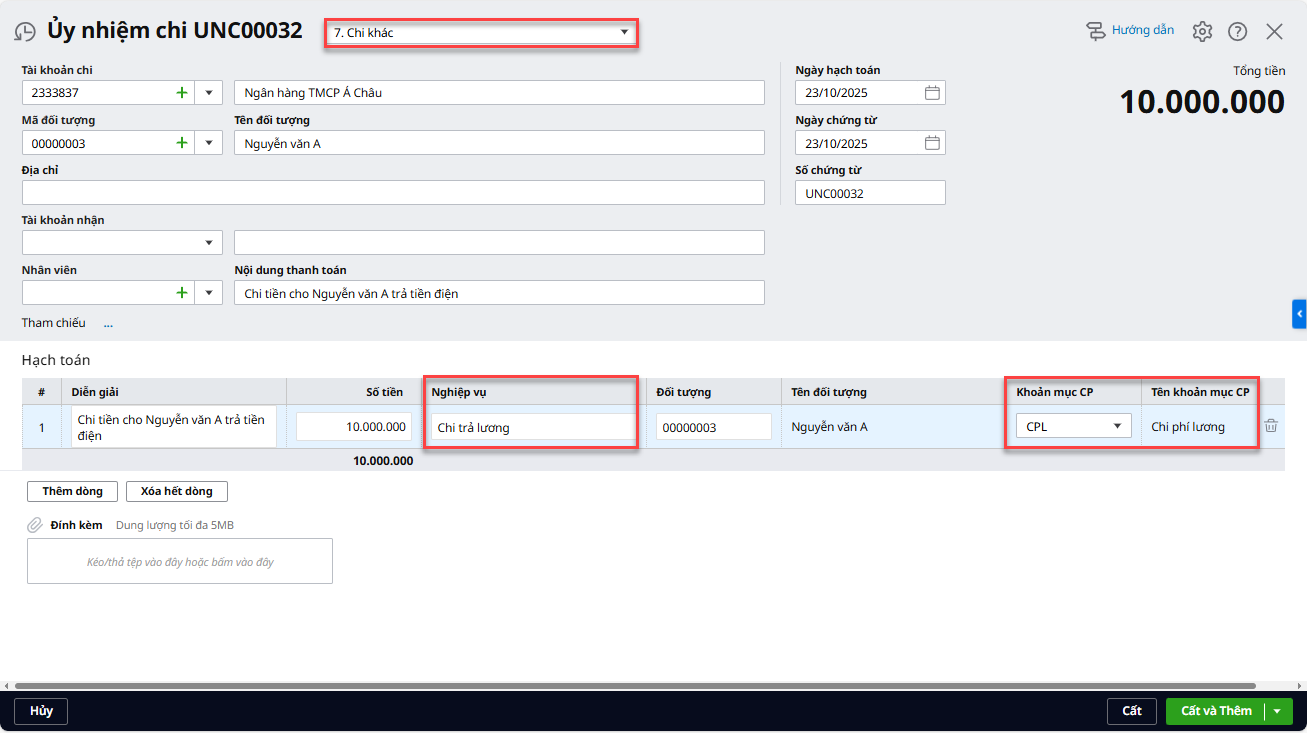The width and height of the screenshot is (1307, 733).
Task: Expand the Tài khoản nhận dropdown
Action: pyautogui.click(x=209, y=243)
